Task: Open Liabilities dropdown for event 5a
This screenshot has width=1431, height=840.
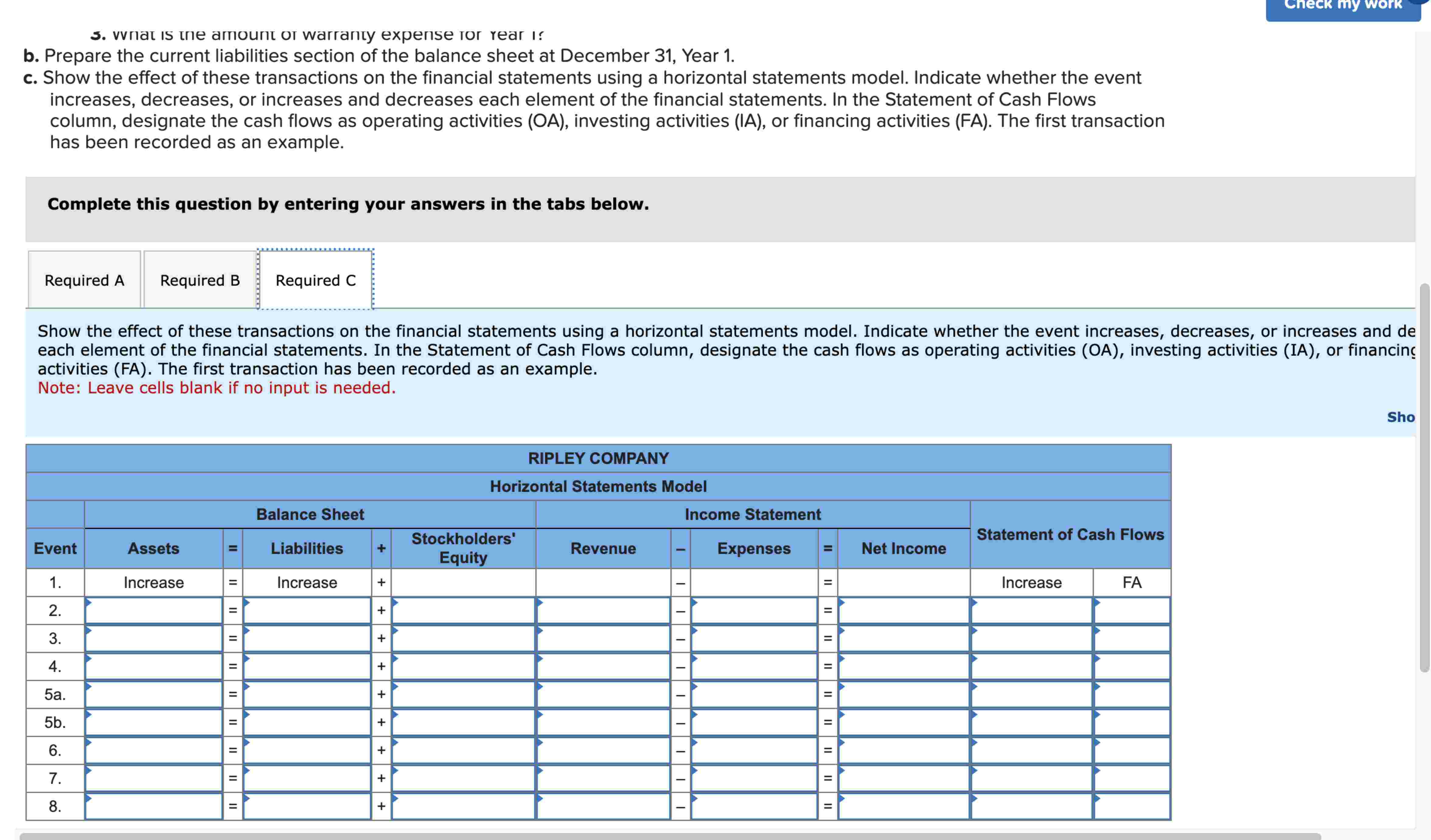Action: click(307, 694)
